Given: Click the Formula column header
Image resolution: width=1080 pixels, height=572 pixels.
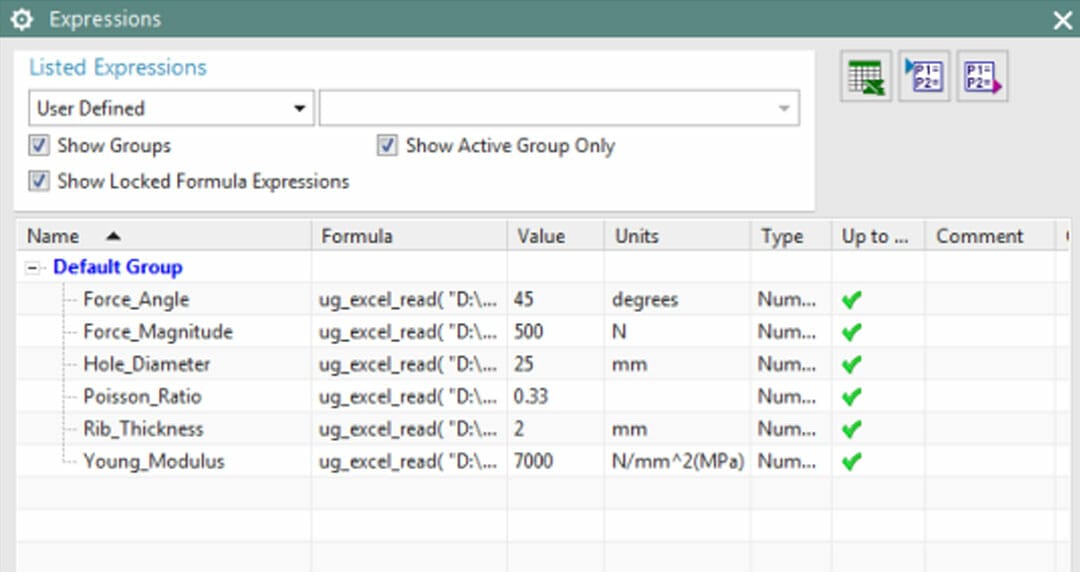Looking at the screenshot, I should point(357,237).
